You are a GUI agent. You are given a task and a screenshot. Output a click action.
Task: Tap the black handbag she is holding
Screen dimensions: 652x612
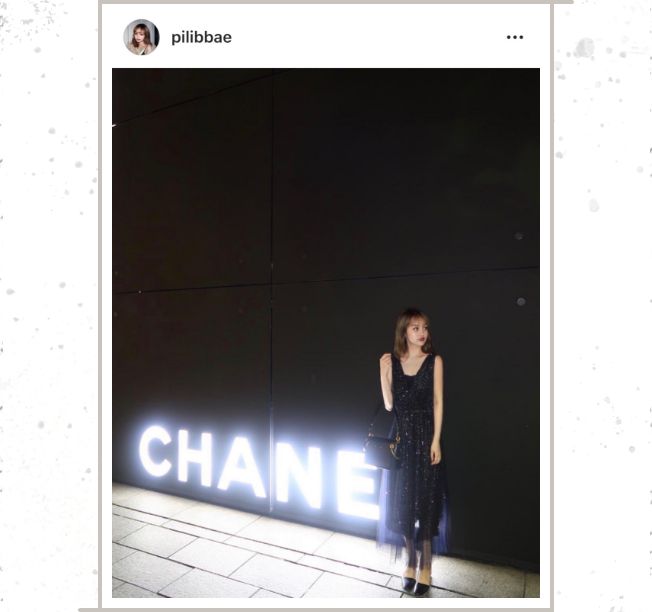point(383,451)
